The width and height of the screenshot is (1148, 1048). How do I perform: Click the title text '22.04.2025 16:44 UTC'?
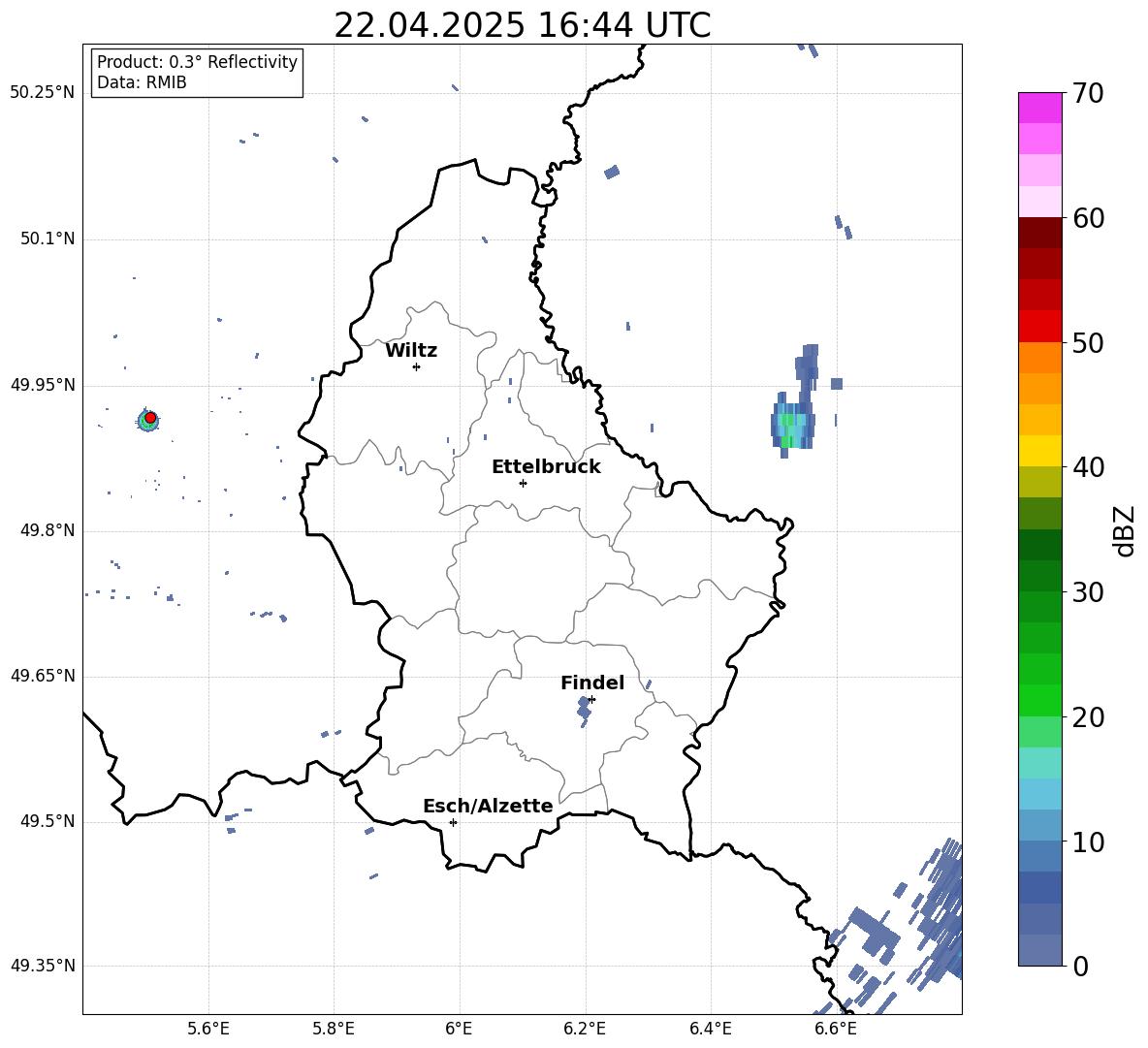522,25
